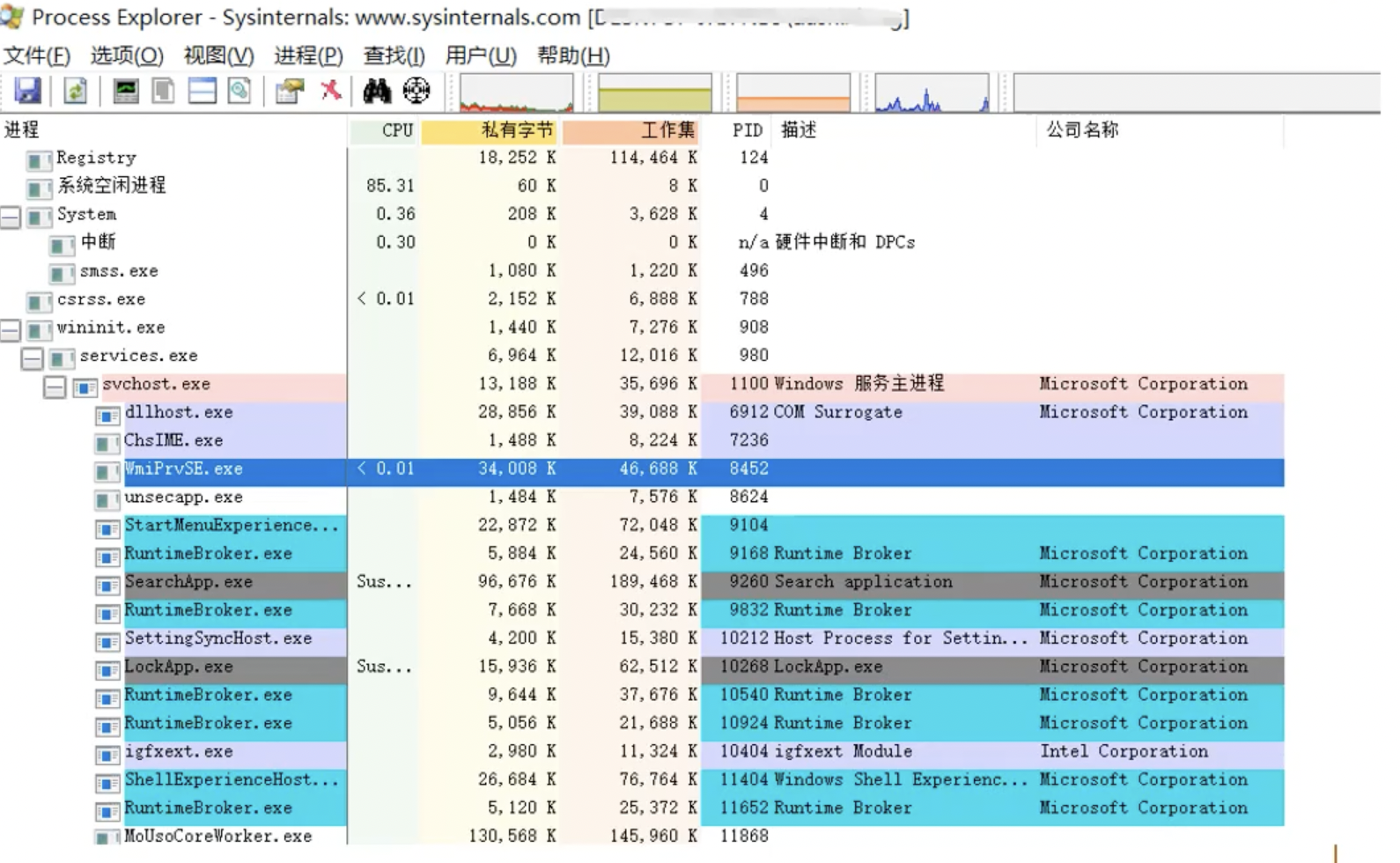Click the company "Intel Corporation"

[x=1124, y=751]
